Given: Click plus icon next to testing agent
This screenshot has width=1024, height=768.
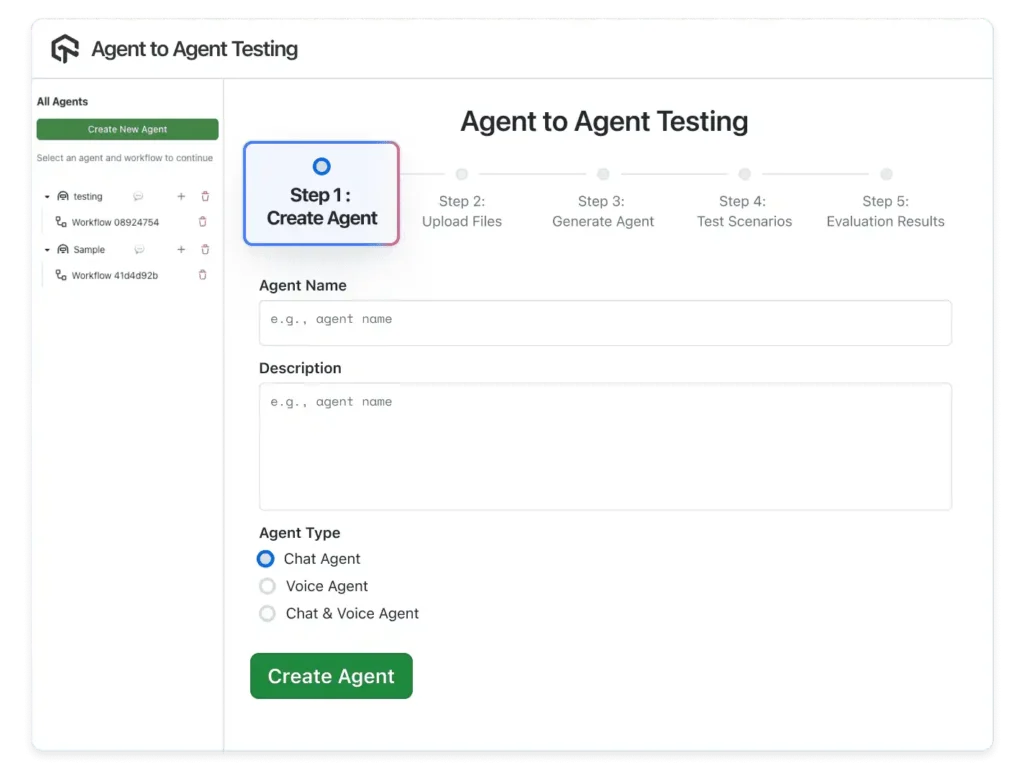Looking at the screenshot, I should (181, 197).
